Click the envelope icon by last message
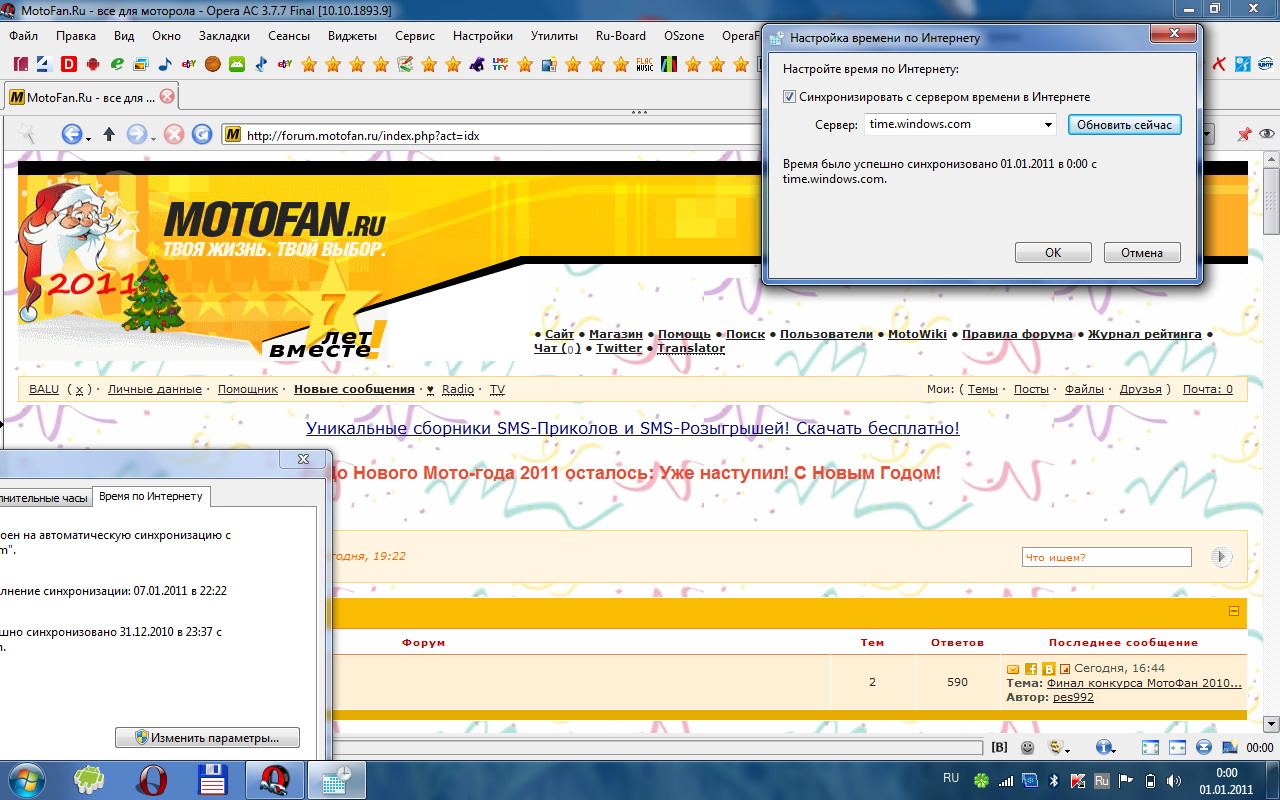Viewport: 1280px width, 800px height. [1013, 668]
